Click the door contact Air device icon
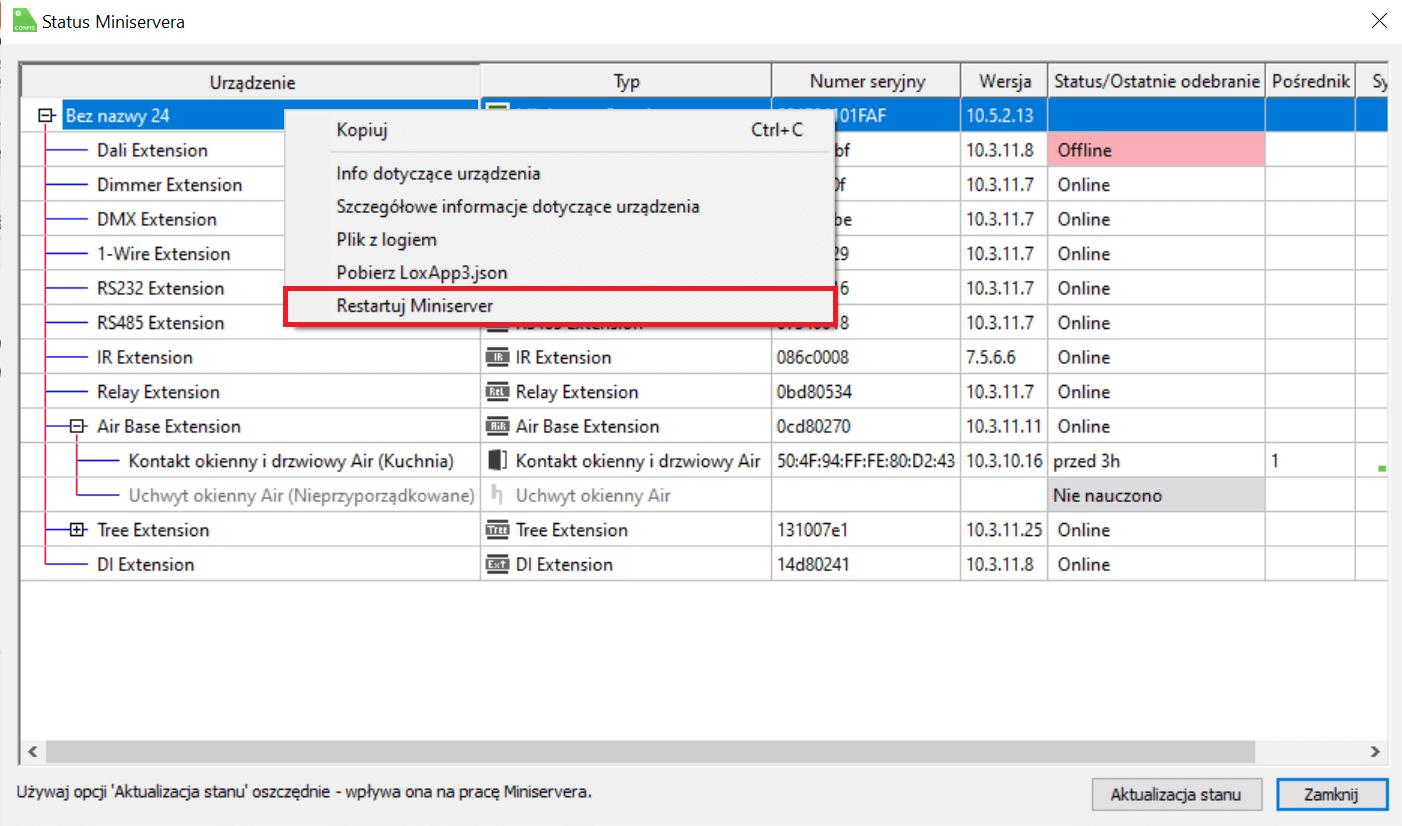The width and height of the screenshot is (1402, 826). (497, 461)
